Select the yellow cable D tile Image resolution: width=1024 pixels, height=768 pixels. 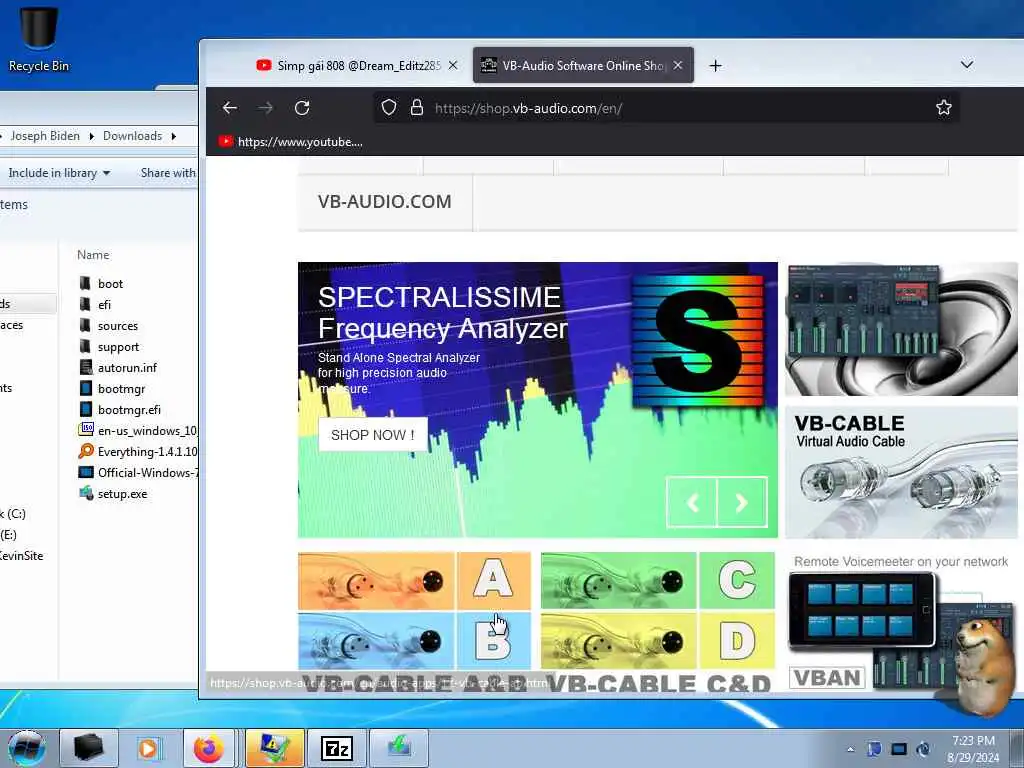pyautogui.click(x=658, y=641)
